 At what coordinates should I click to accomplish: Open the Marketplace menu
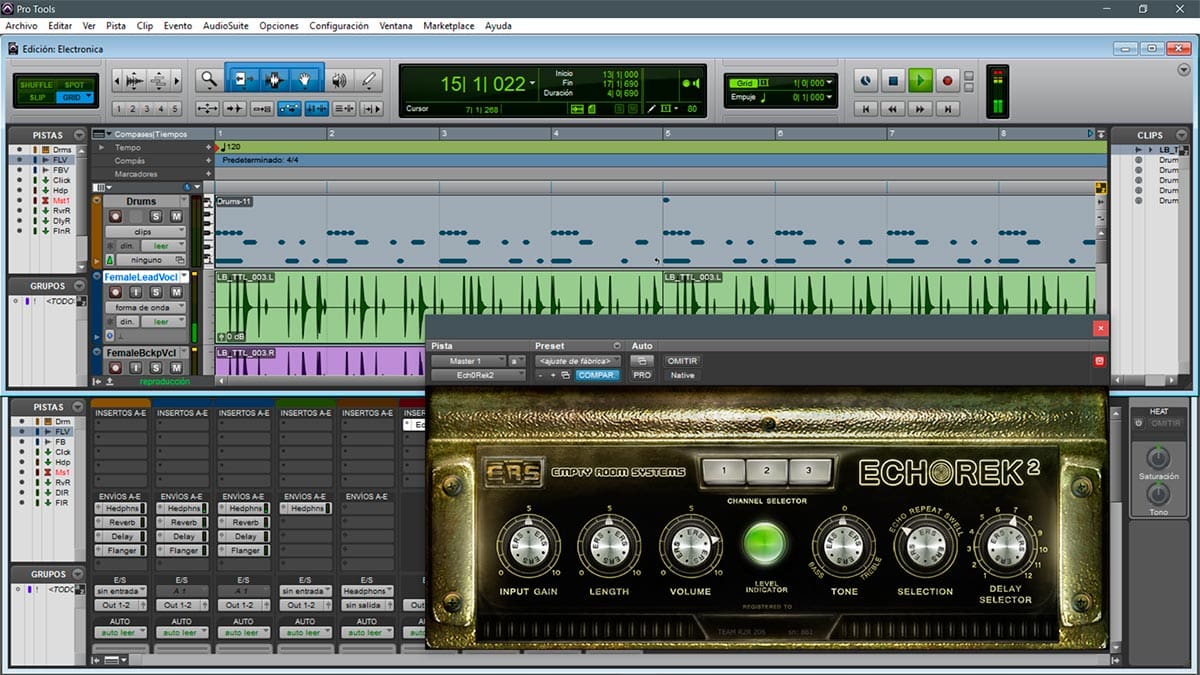tap(449, 25)
